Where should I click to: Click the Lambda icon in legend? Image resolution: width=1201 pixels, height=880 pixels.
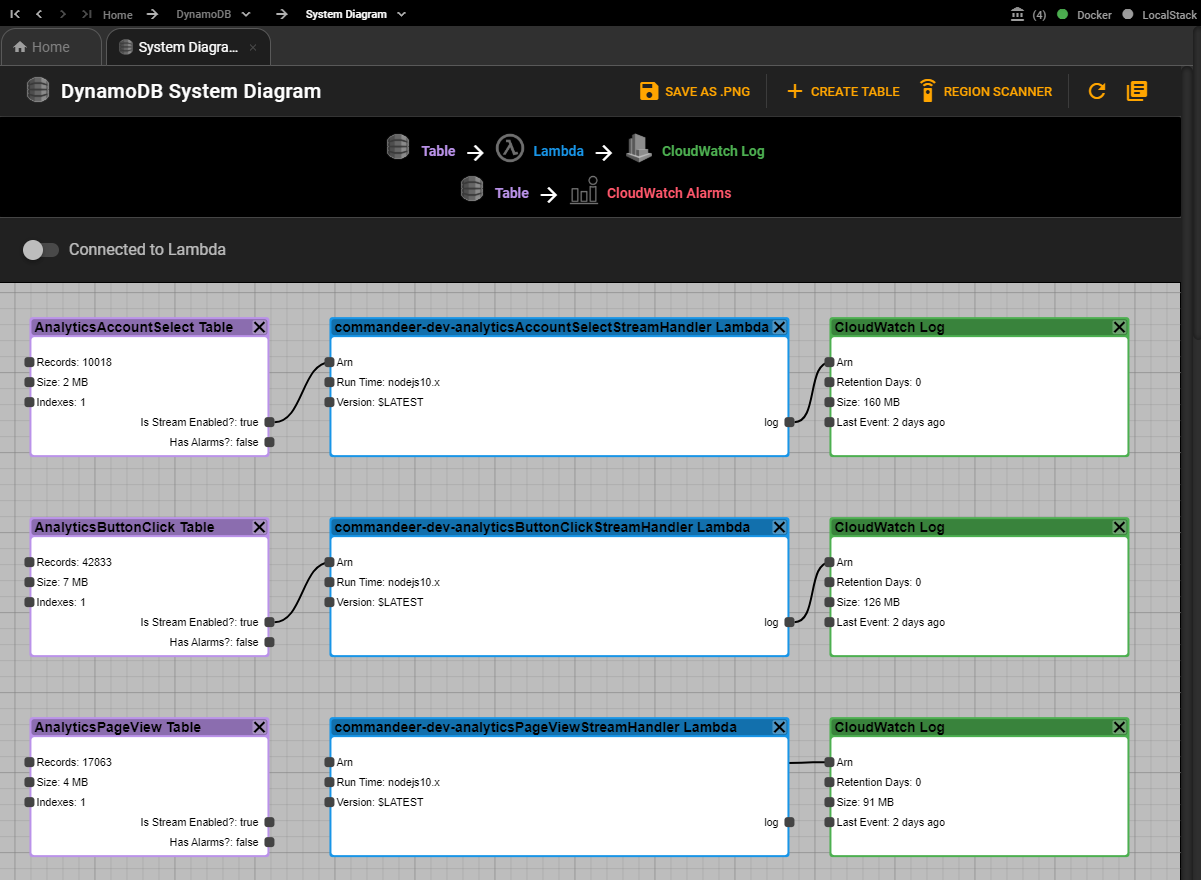pos(510,149)
